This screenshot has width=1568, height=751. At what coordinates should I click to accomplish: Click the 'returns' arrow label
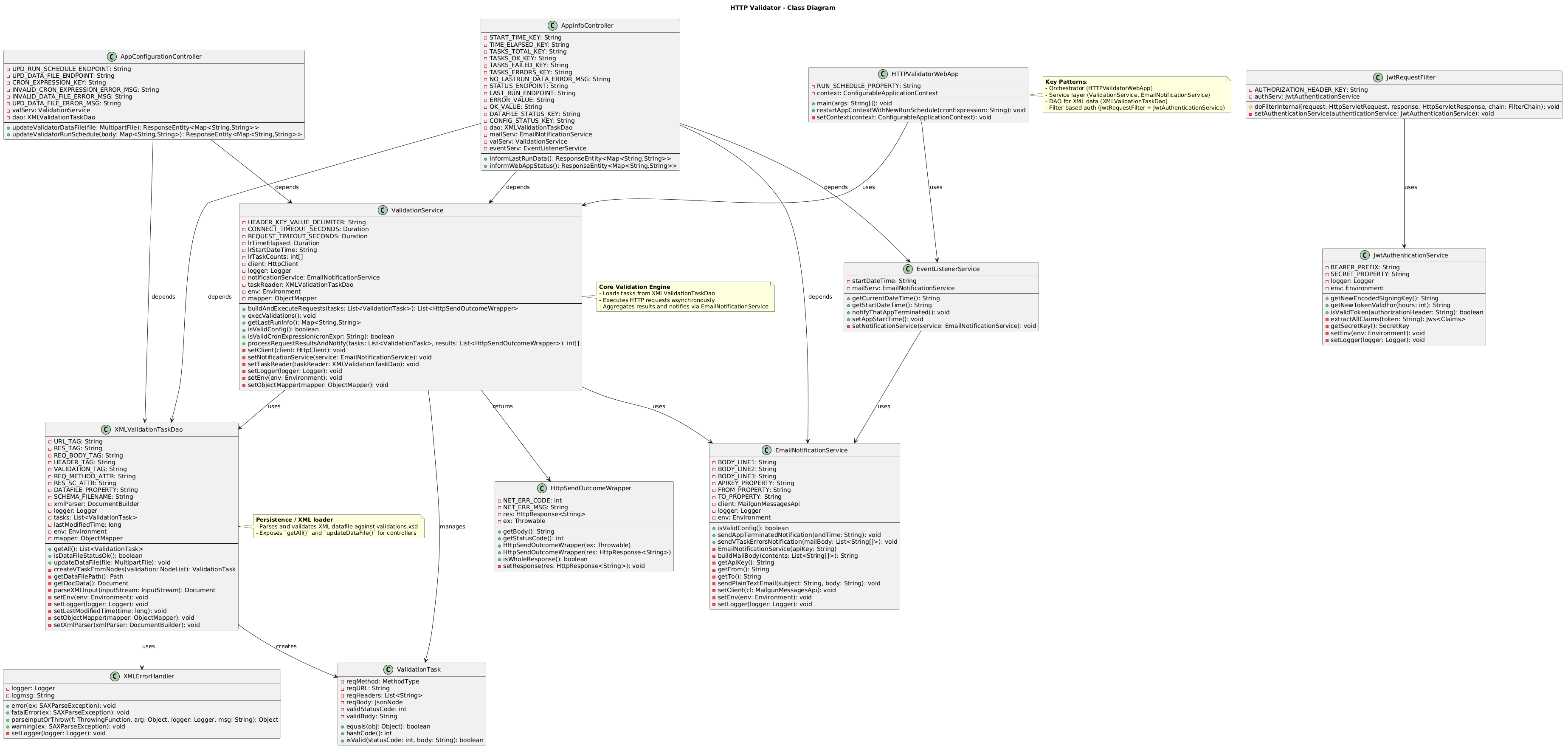tap(503, 406)
